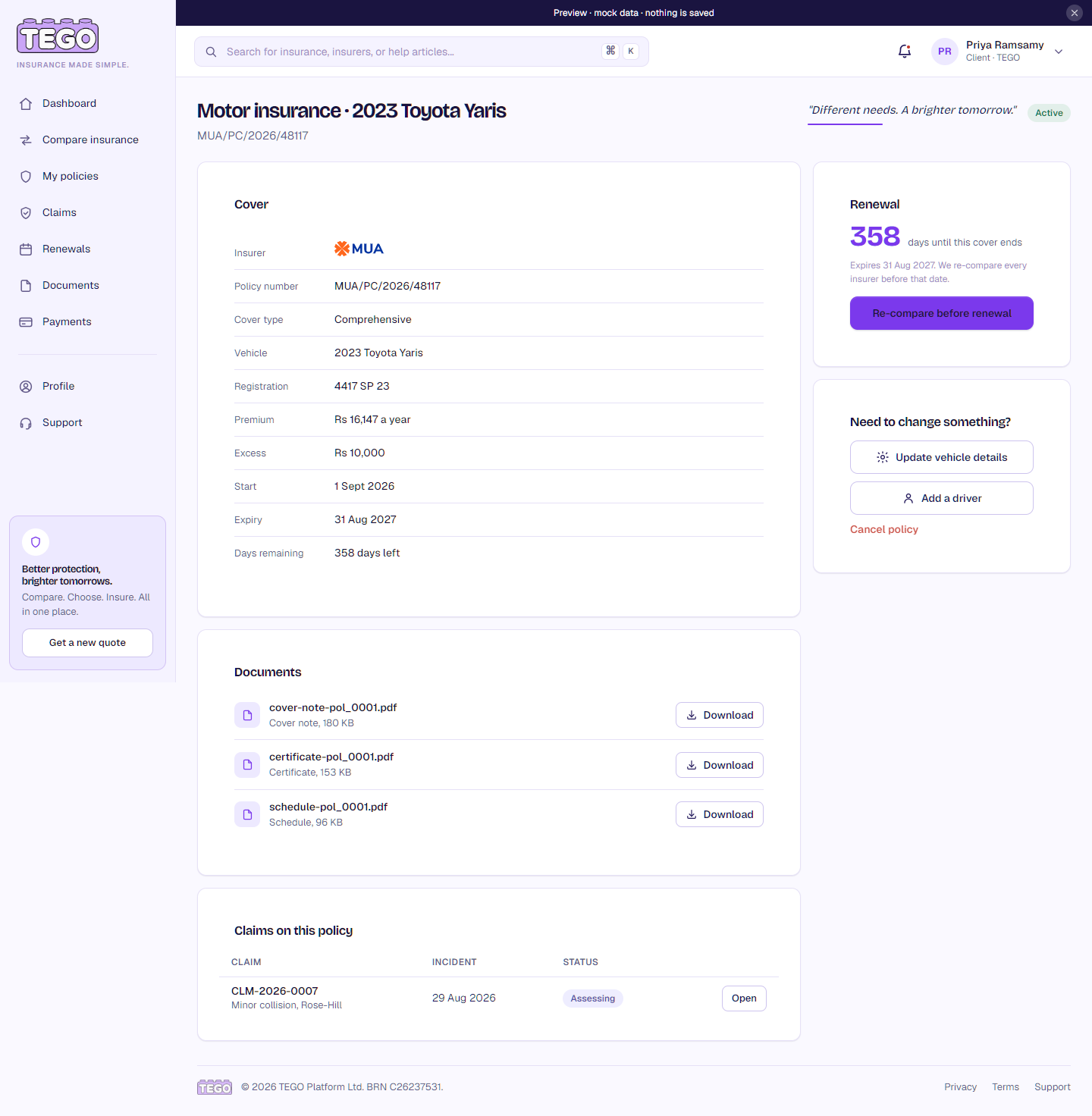Click the Claims shield-check icon
Viewport: 1092px width, 1116px height.
click(26, 213)
